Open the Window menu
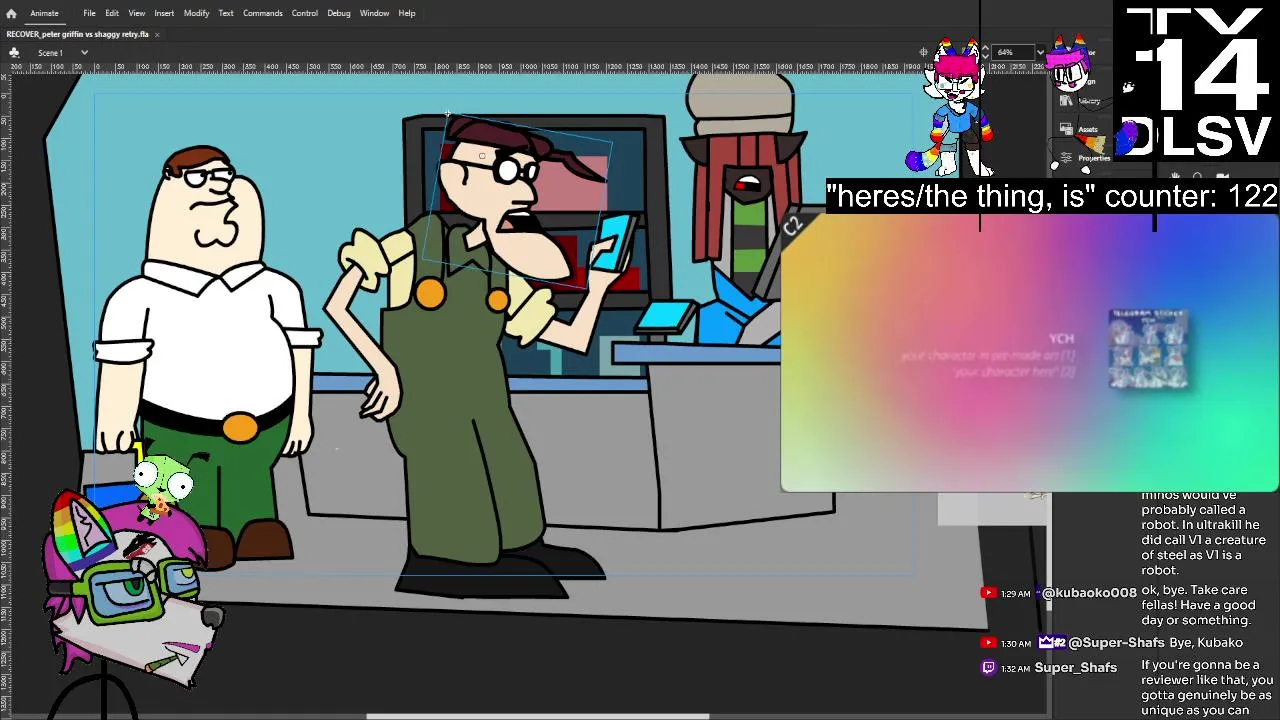Screen dimensions: 1280x720 pos(374,13)
